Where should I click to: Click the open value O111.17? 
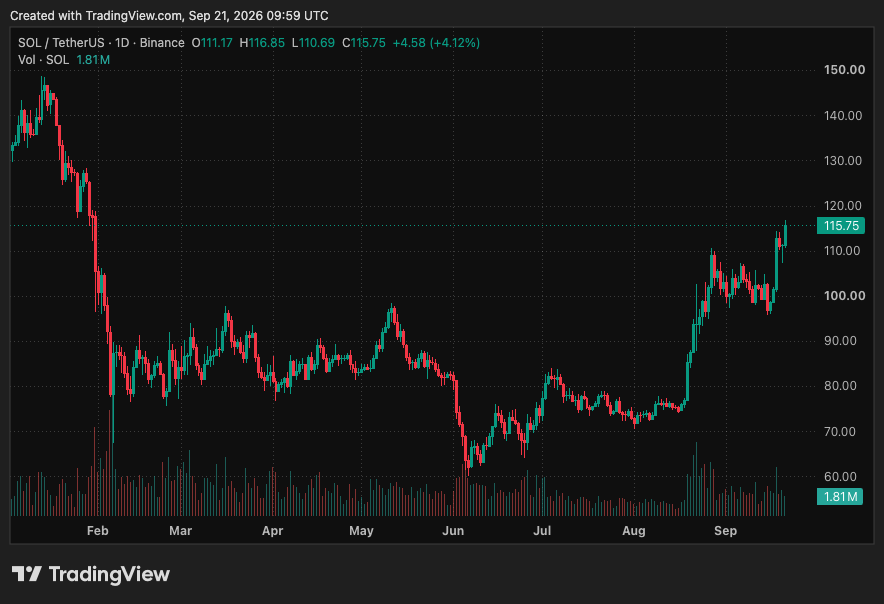click(212, 43)
